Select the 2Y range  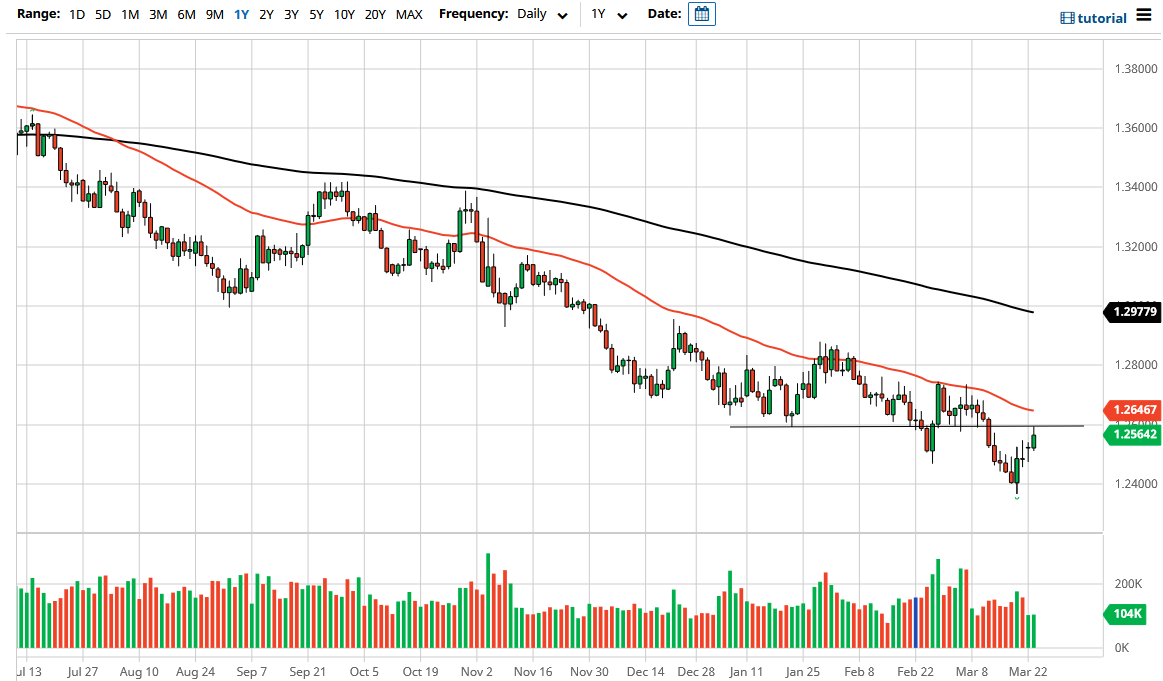[x=266, y=14]
